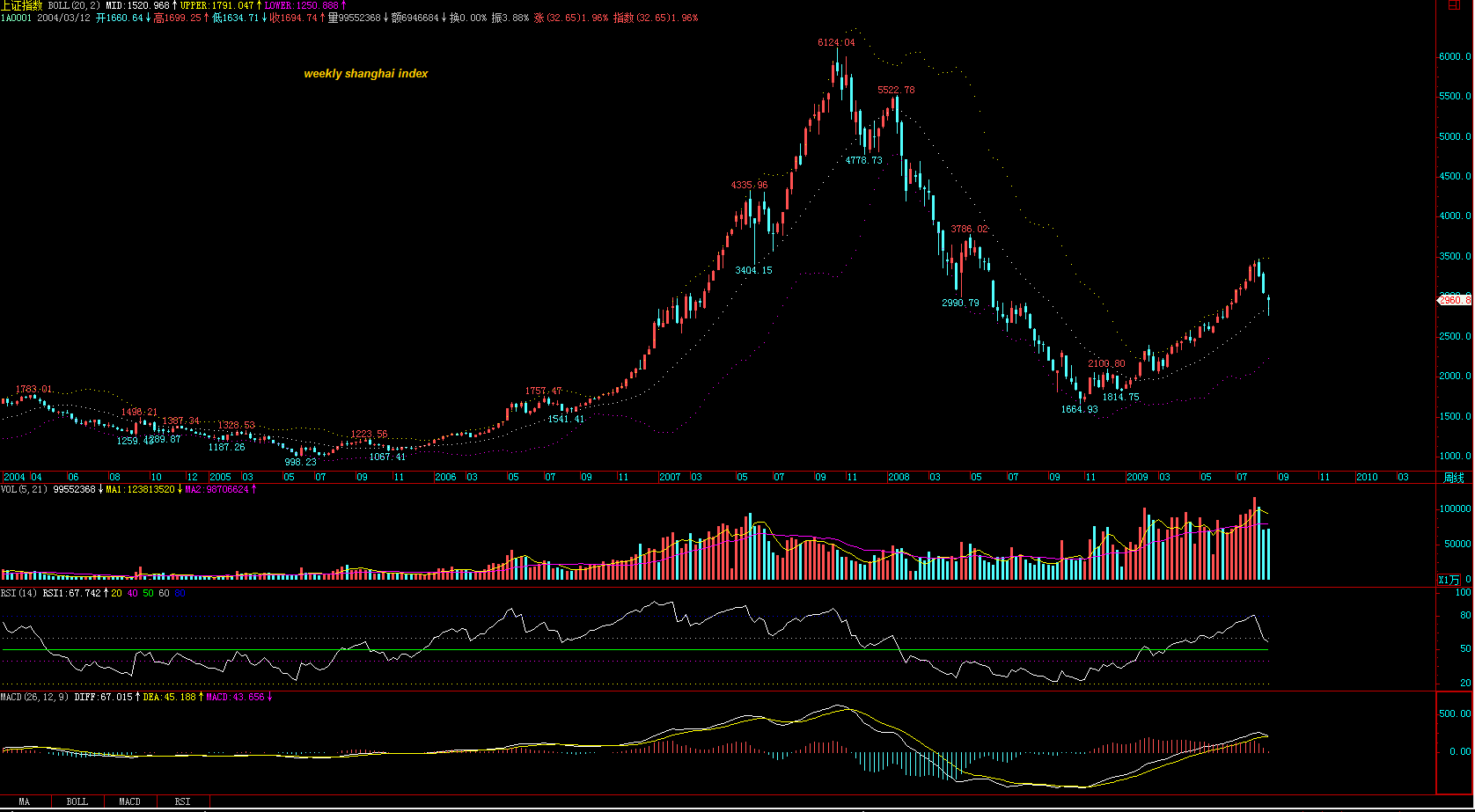The image size is (1475, 812).
Task: Click the DEA:45.188 value
Action: click(x=169, y=697)
